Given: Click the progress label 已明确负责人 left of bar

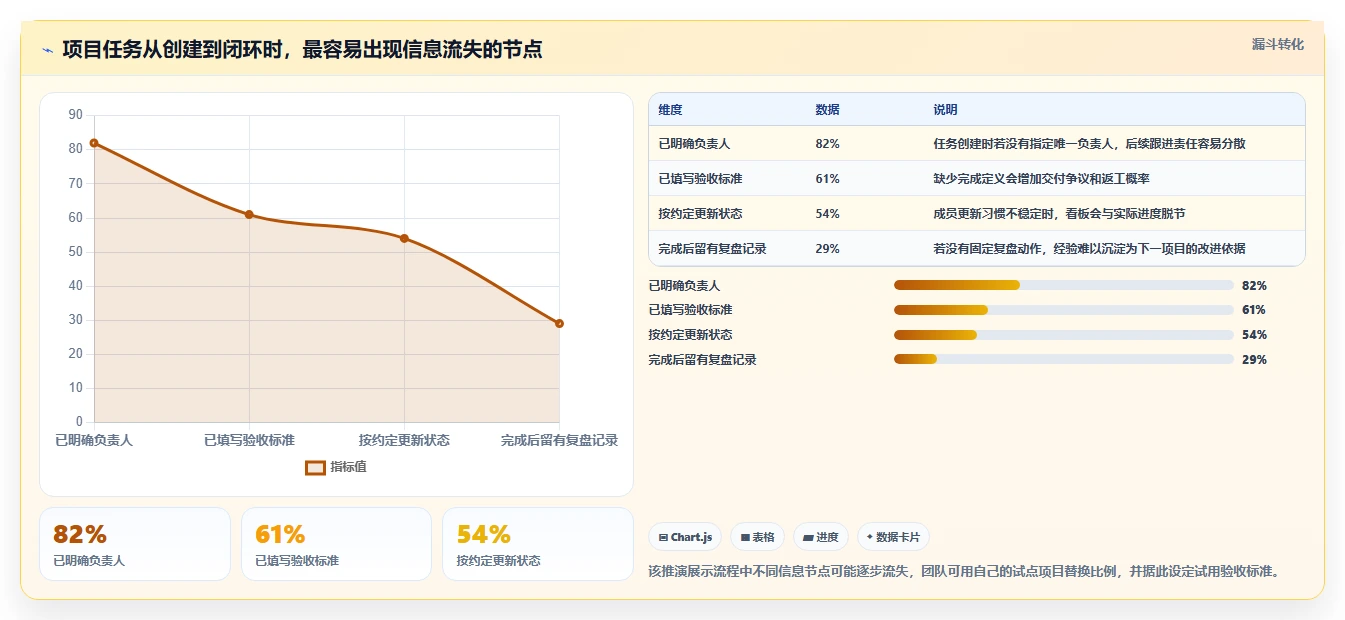Looking at the screenshot, I should click(684, 285).
